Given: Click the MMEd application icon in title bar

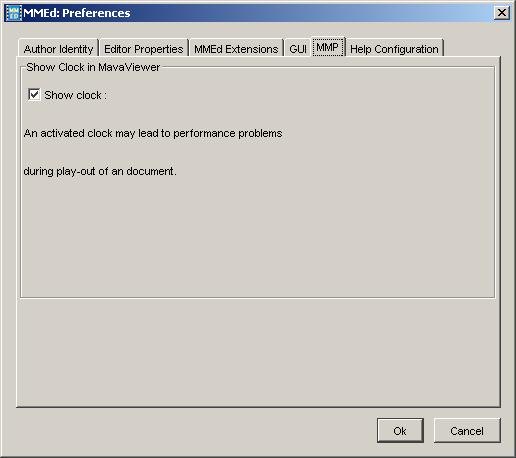Looking at the screenshot, I should [x=14, y=13].
